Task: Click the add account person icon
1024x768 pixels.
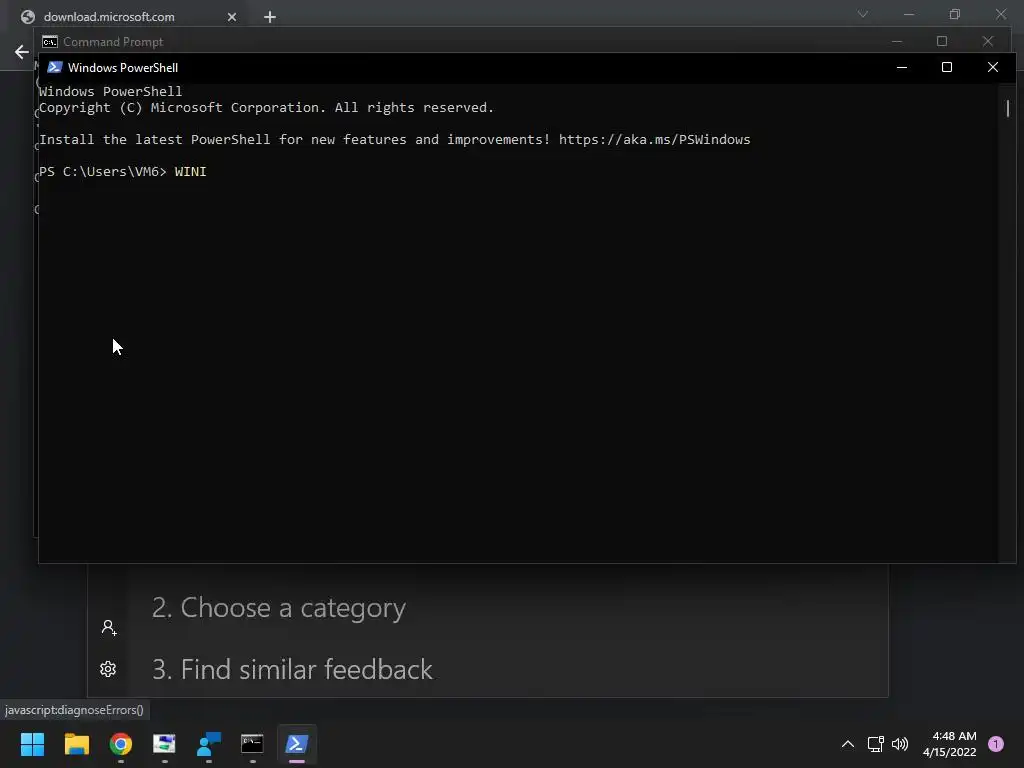Action: coord(109,628)
